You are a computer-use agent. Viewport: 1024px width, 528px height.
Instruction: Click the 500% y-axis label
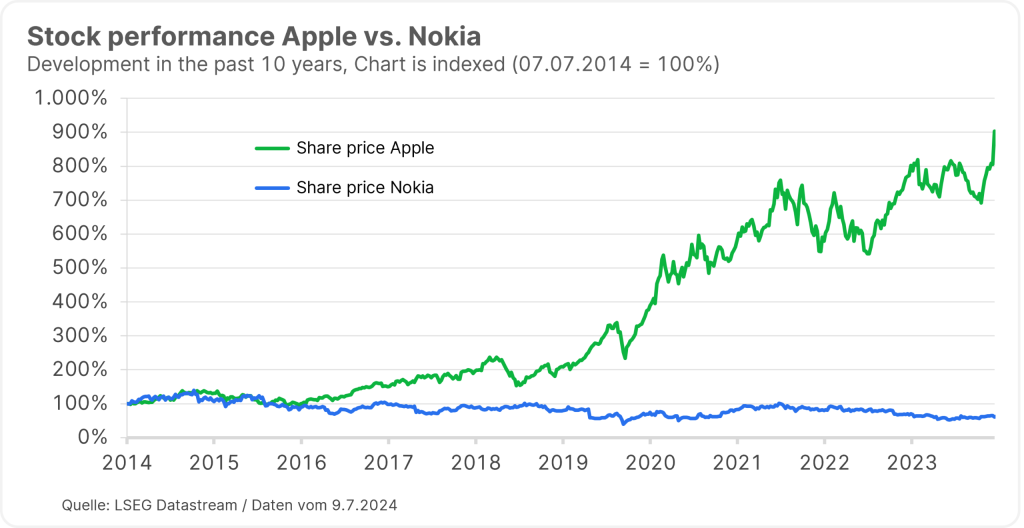(79, 268)
